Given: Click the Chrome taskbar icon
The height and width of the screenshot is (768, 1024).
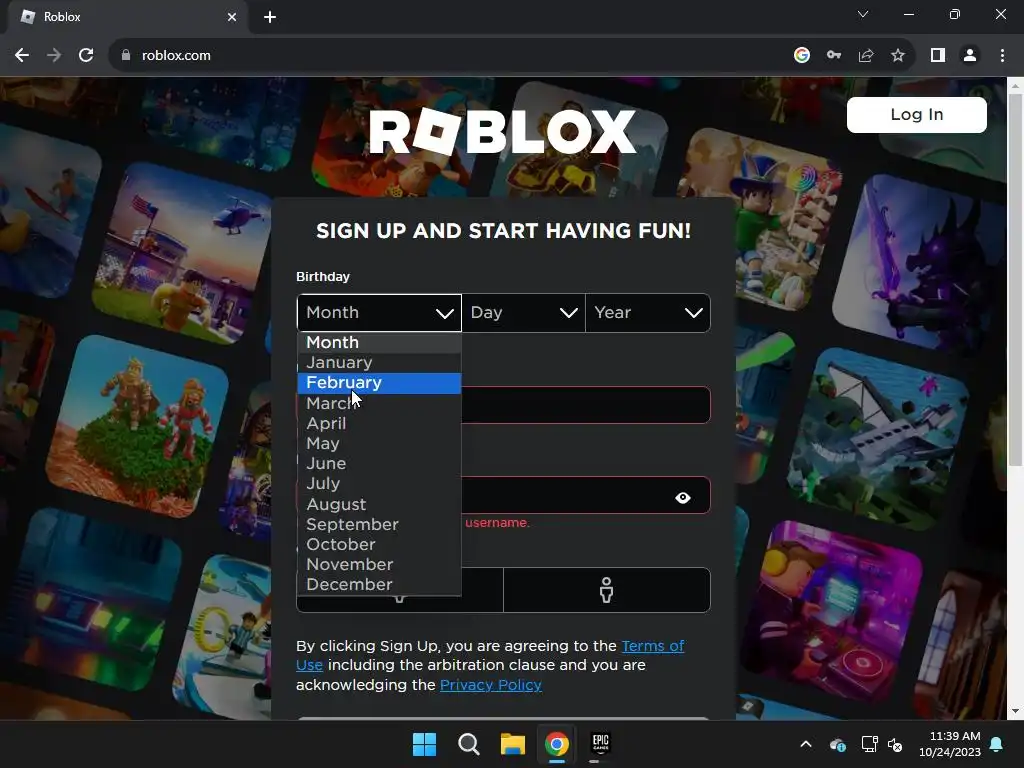Looking at the screenshot, I should point(556,744).
